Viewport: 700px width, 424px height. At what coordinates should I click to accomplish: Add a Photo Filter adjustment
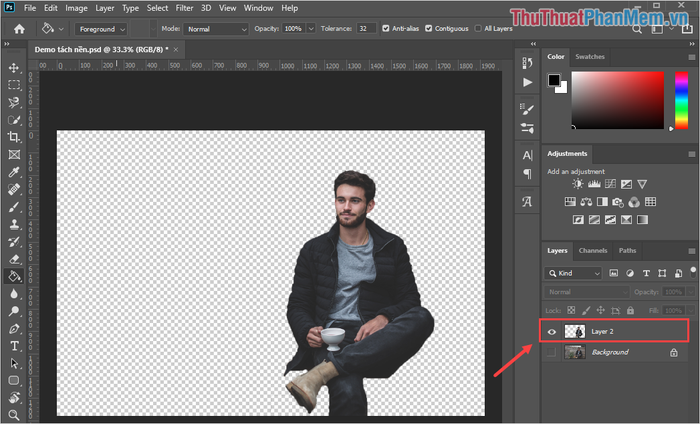tap(618, 202)
